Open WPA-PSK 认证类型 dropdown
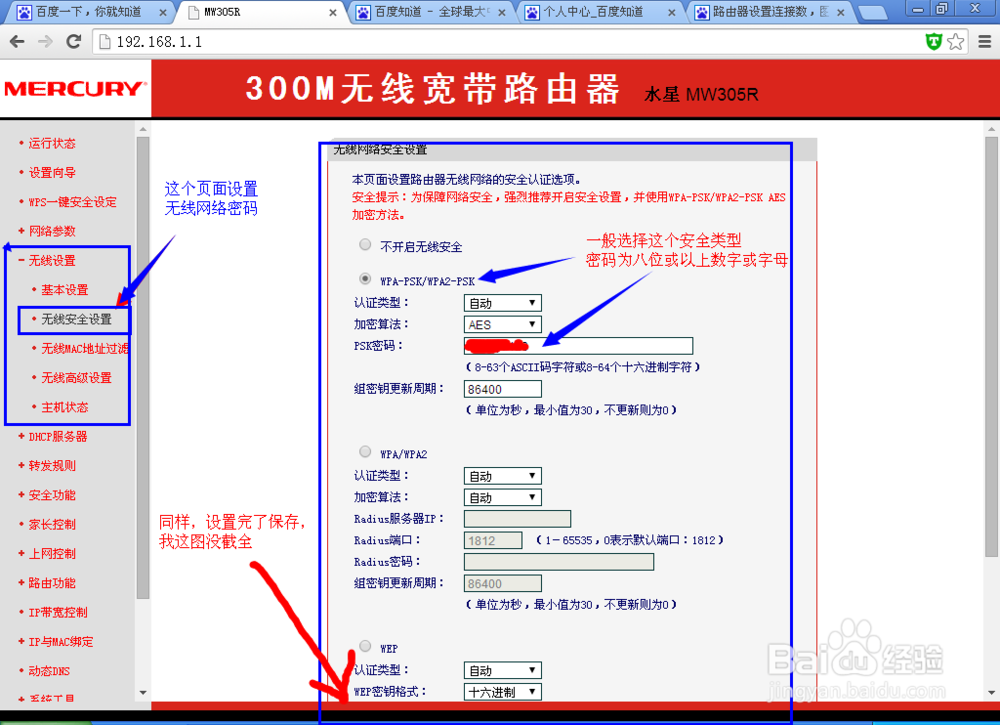The height and width of the screenshot is (725, 1000). click(503, 303)
